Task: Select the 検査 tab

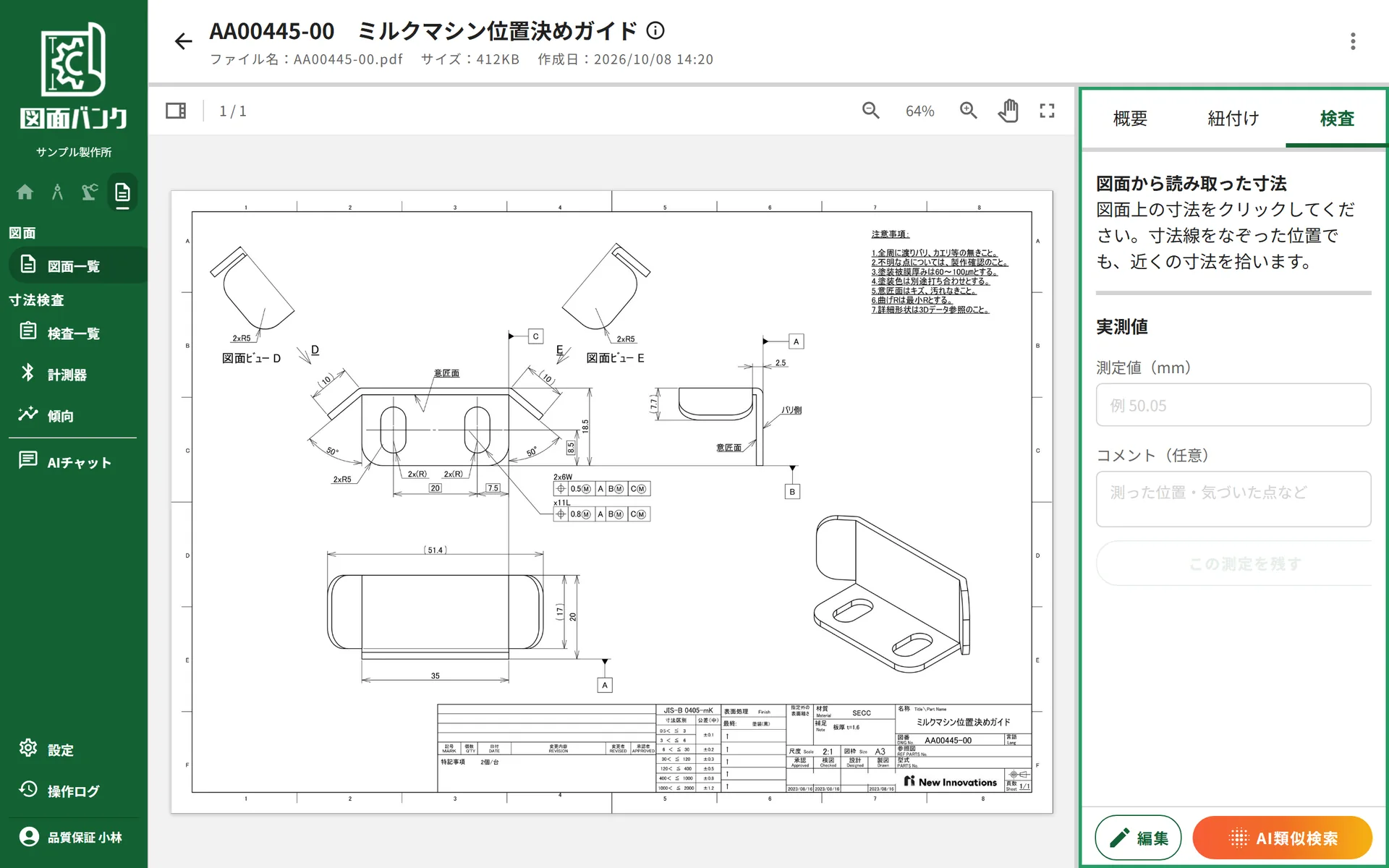Action: pyautogui.click(x=1336, y=119)
